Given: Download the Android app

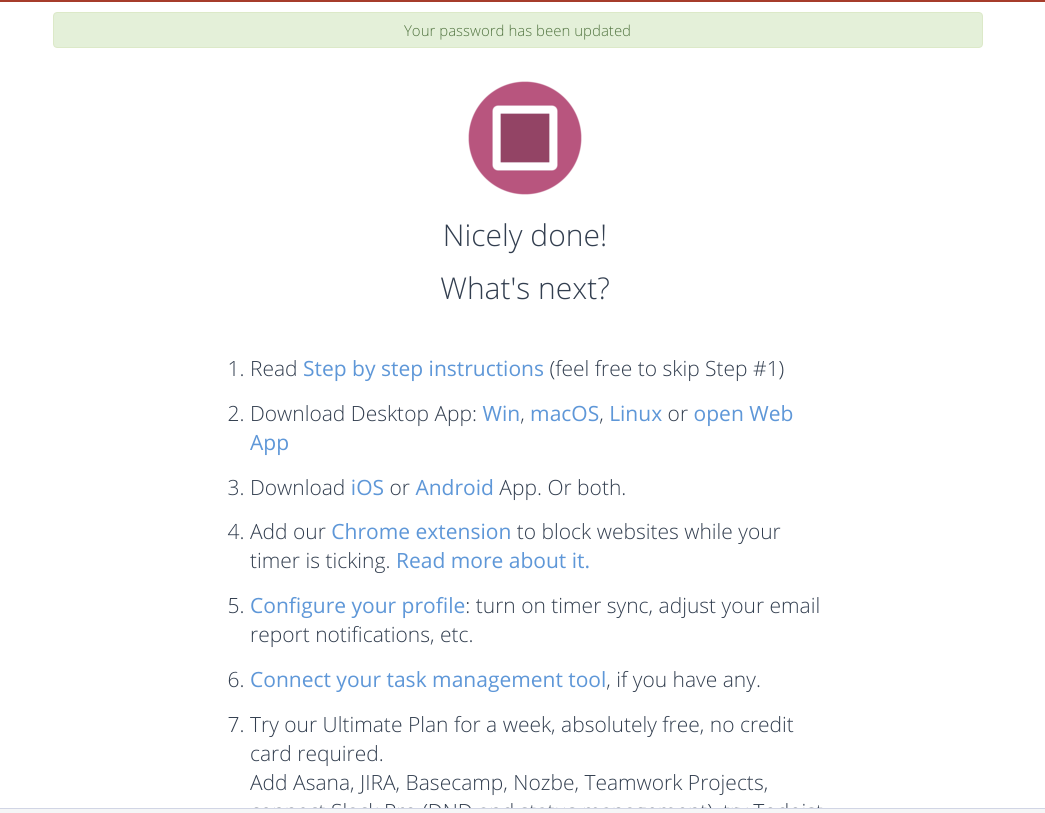Looking at the screenshot, I should [454, 487].
